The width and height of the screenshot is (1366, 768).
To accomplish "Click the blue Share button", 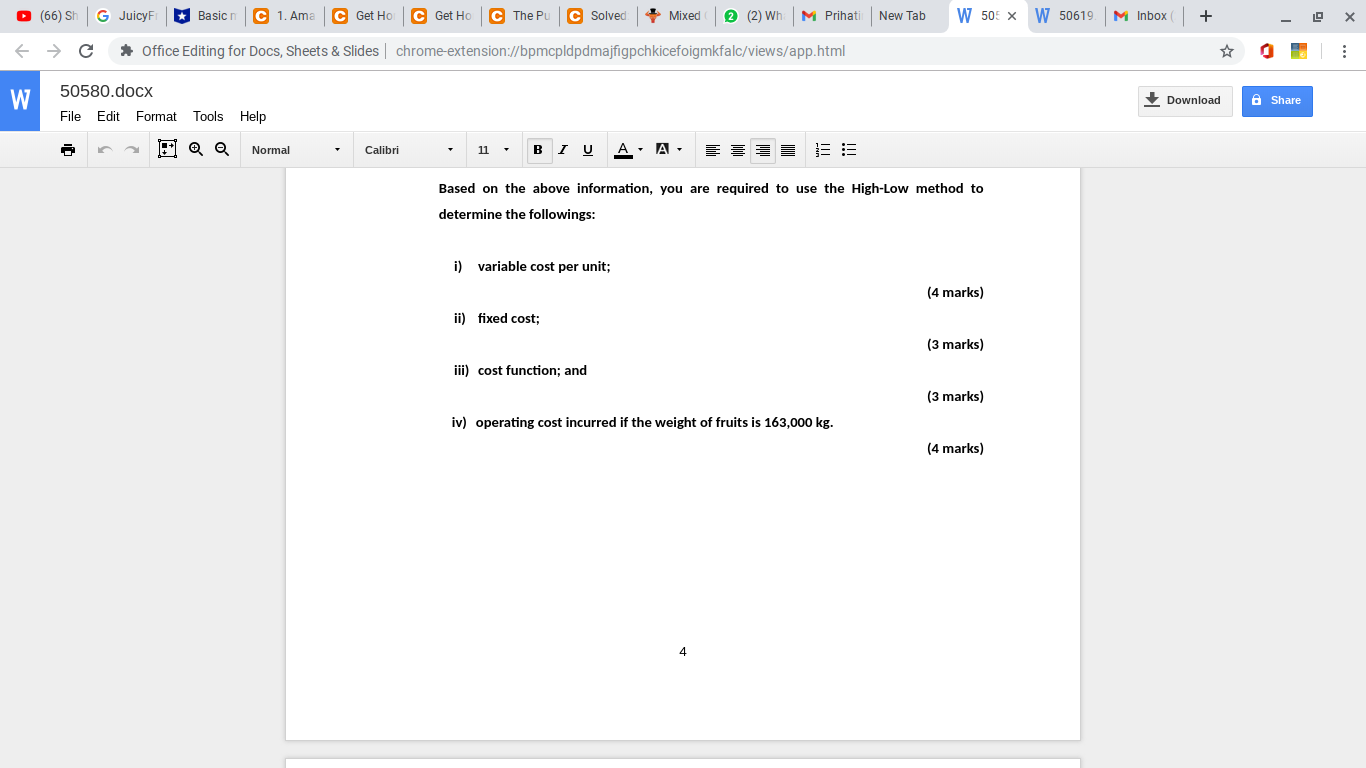I will (x=1277, y=101).
